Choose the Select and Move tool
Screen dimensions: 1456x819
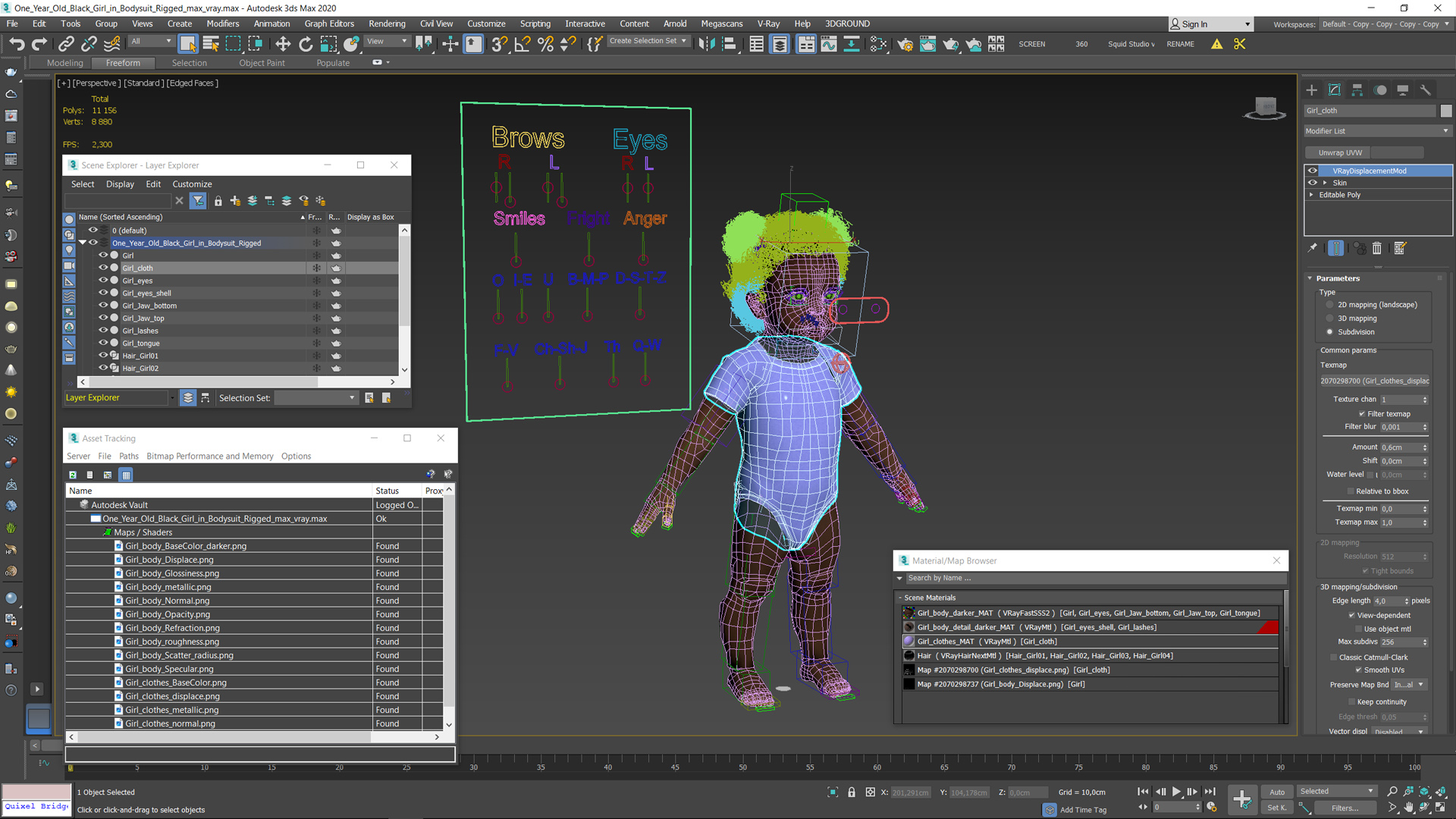(x=283, y=44)
